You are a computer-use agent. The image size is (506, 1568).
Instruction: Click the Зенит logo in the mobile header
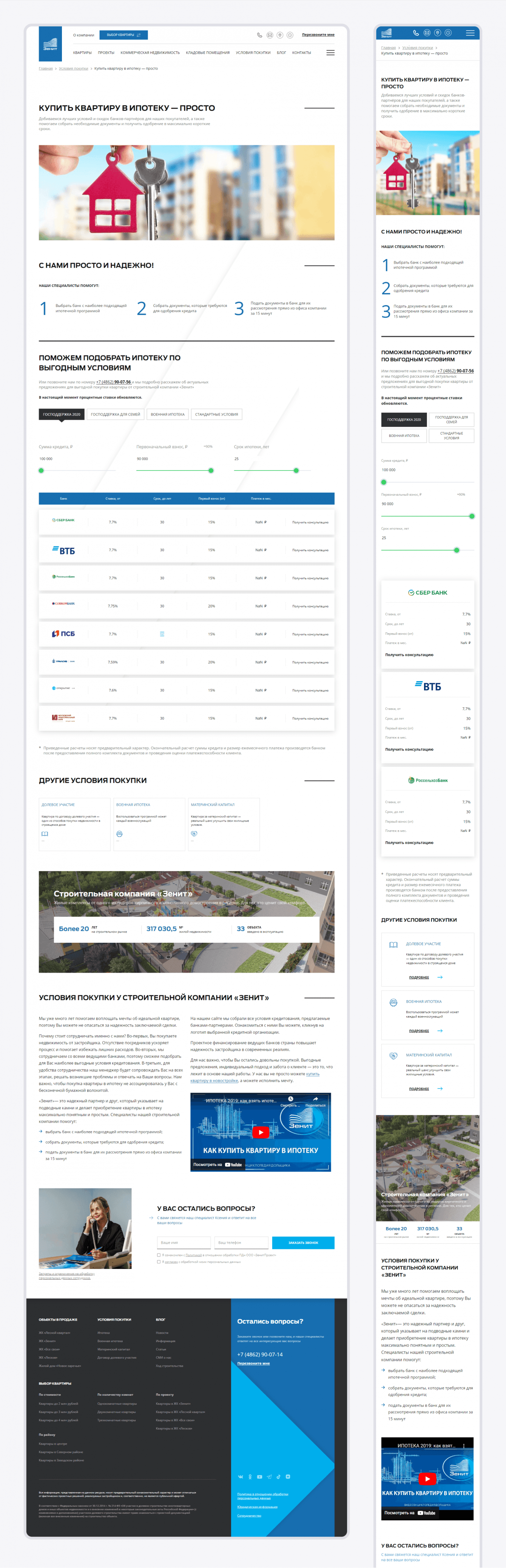[x=386, y=33]
